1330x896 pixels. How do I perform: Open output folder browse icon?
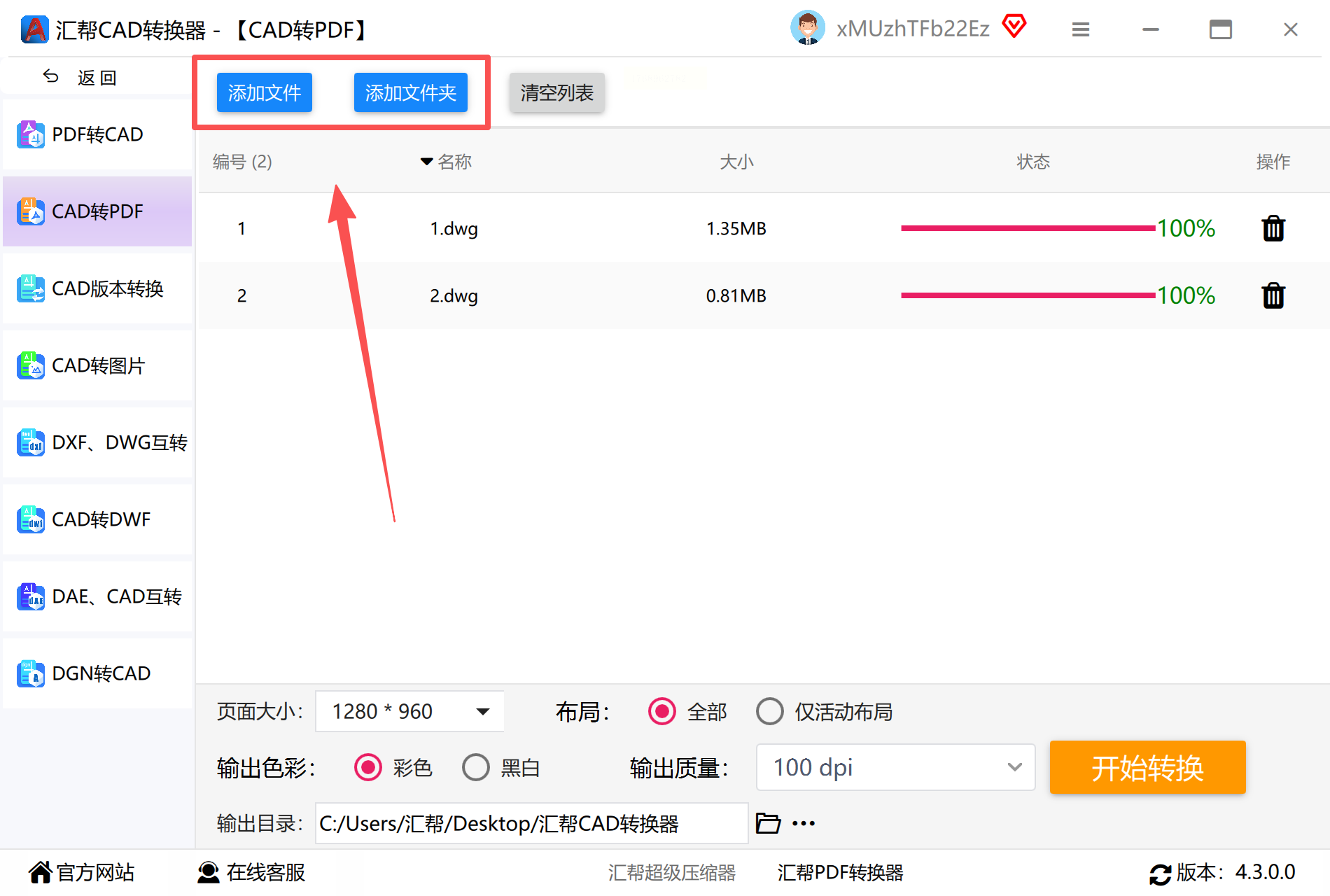(x=768, y=823)
